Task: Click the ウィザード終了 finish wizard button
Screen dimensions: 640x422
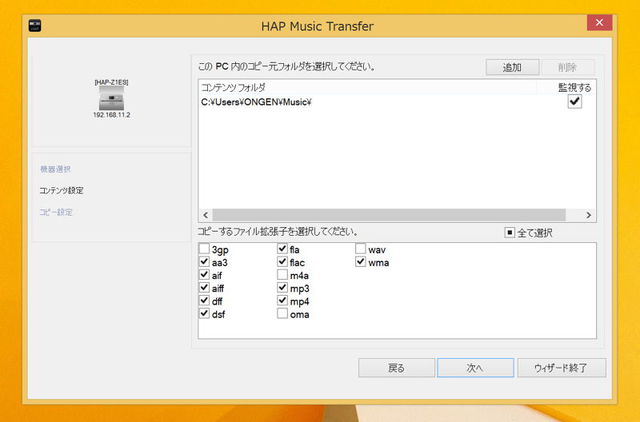Action: point(562,368)
